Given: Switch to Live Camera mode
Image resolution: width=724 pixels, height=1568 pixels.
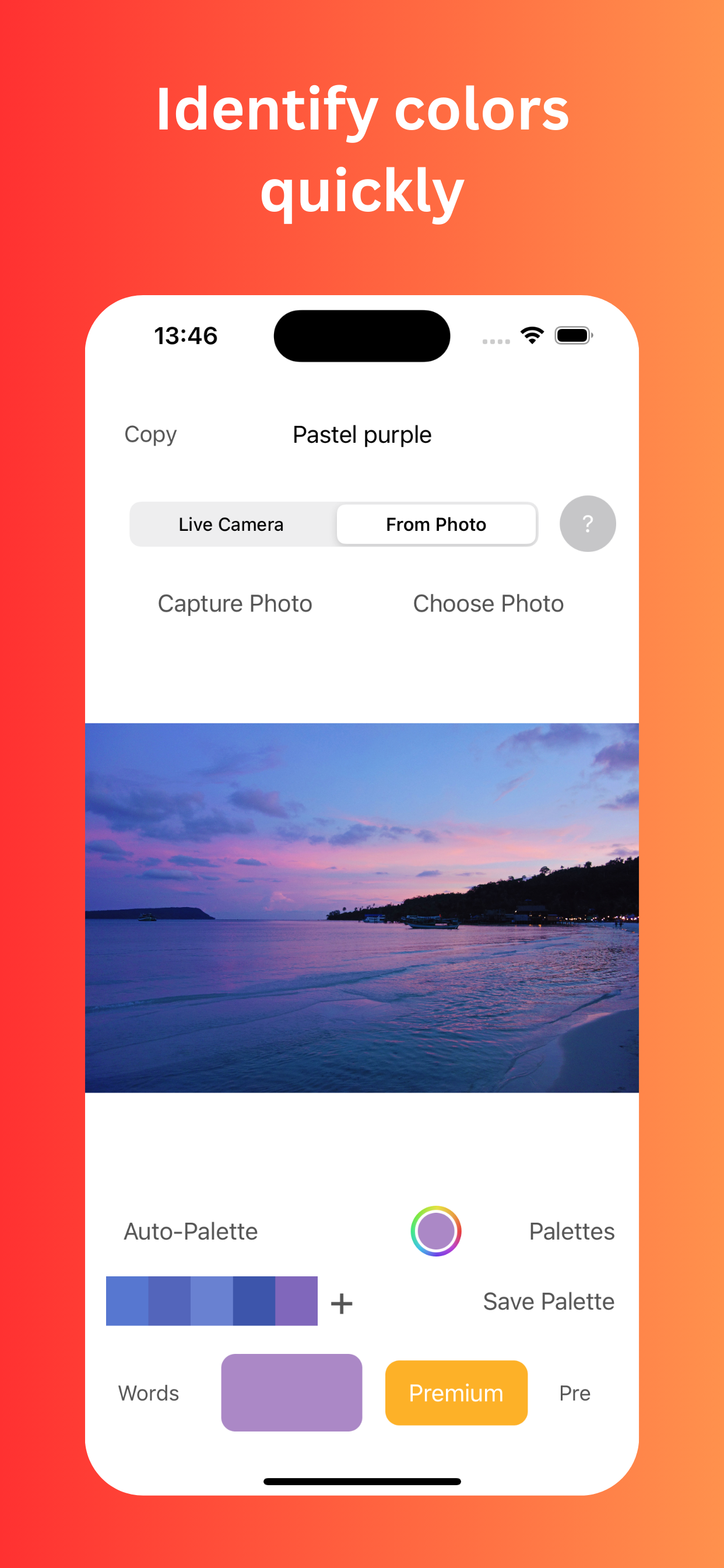Looking at the screenshot, I should pyautogui.click(x=231, y=524).
